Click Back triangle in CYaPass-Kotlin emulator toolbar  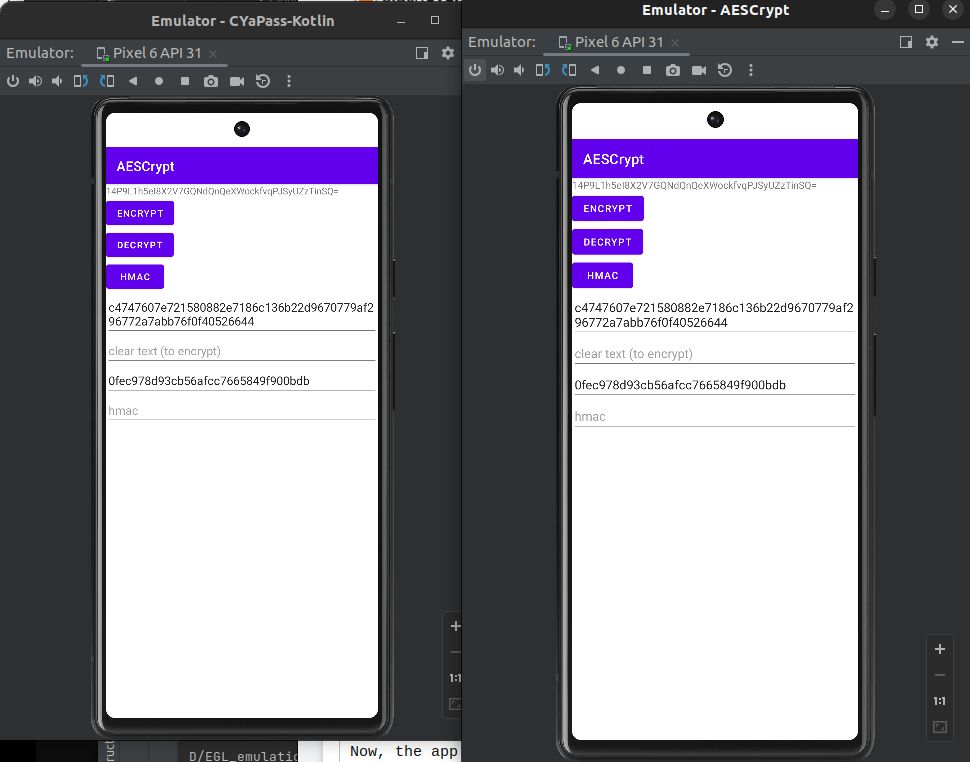133,81
